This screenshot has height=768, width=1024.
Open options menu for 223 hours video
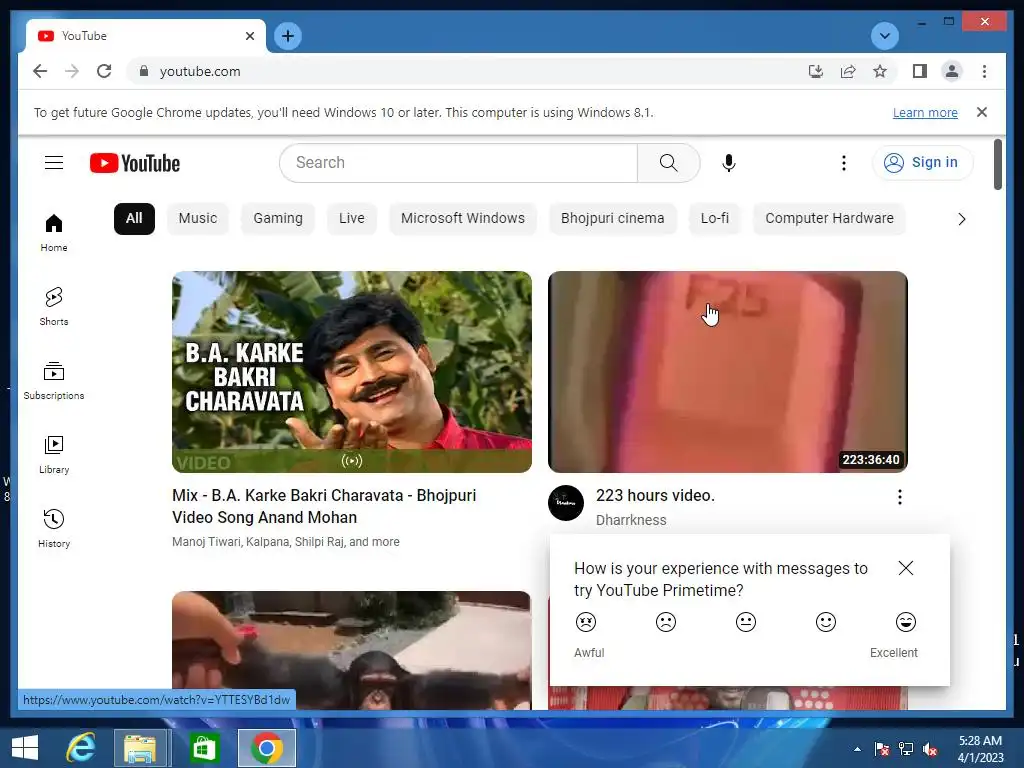(899, 497)
